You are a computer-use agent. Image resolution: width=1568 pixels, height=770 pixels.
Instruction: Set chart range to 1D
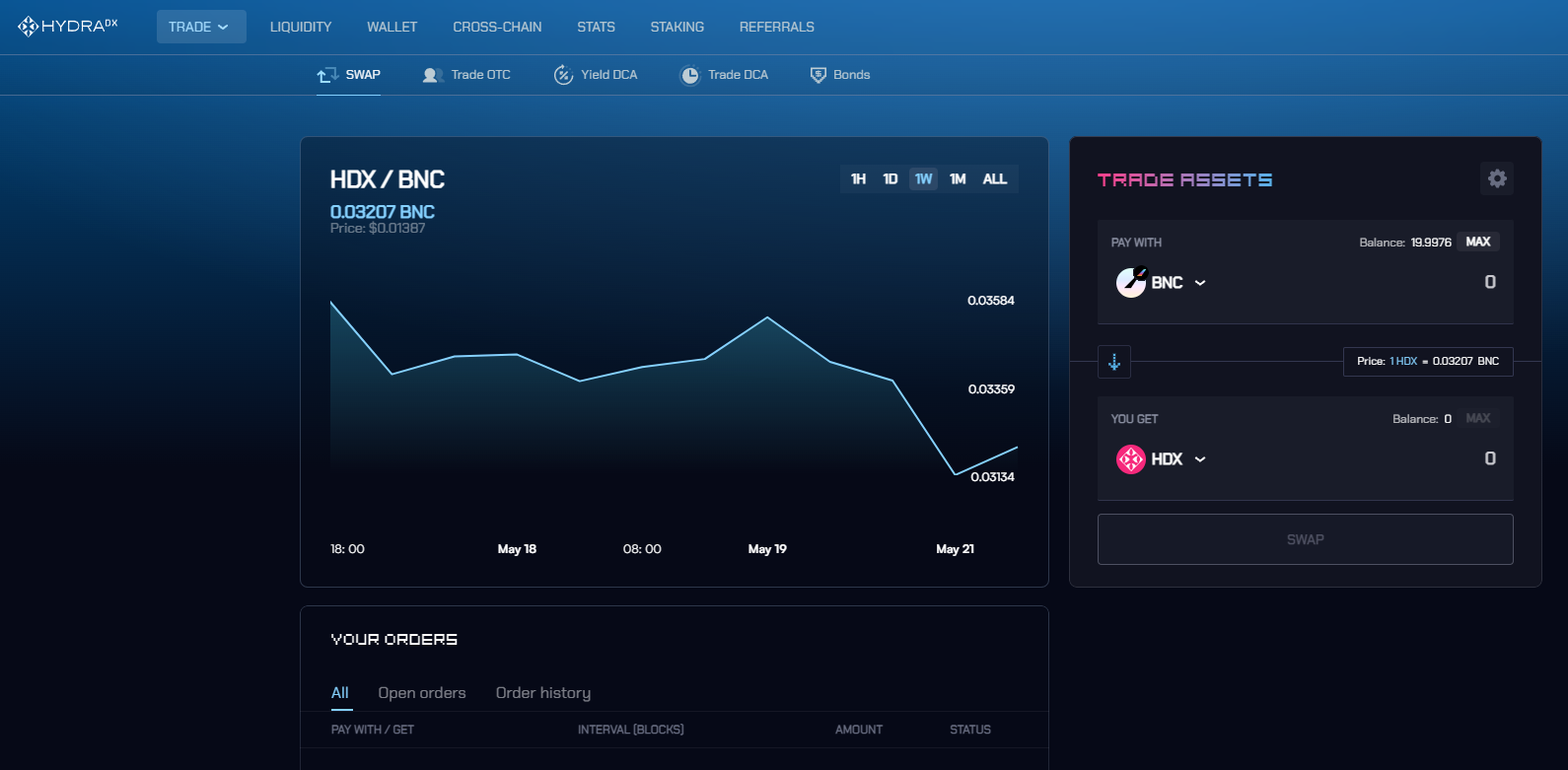[x=891, y=178]
